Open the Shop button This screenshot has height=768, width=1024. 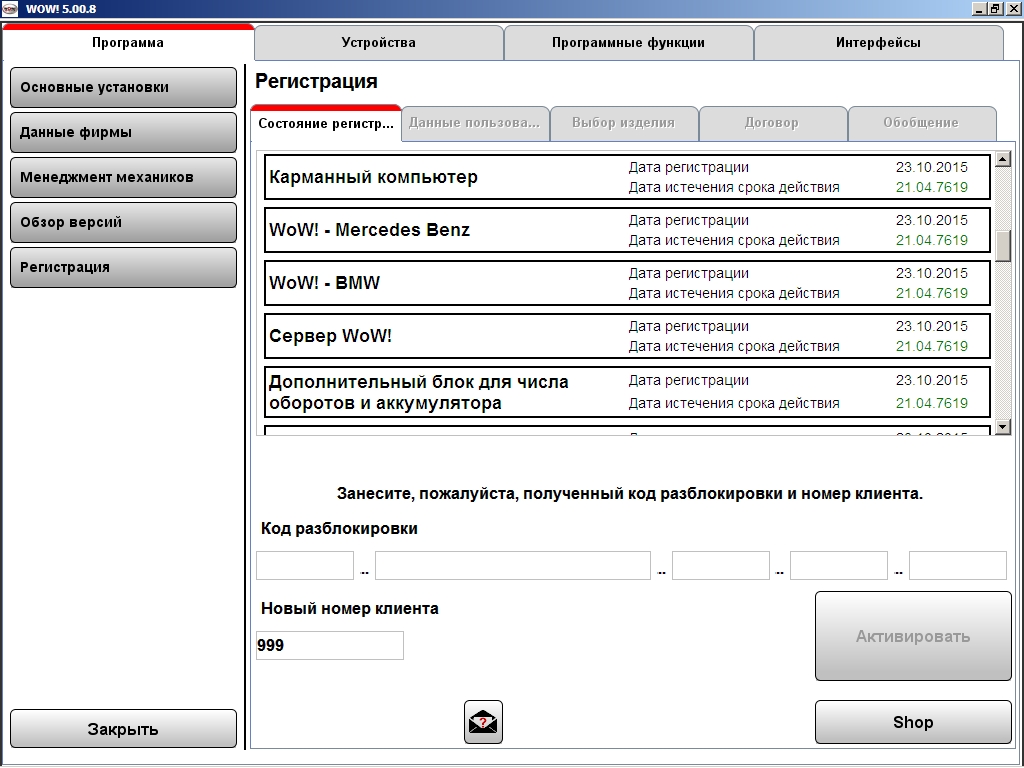point(913,722)
